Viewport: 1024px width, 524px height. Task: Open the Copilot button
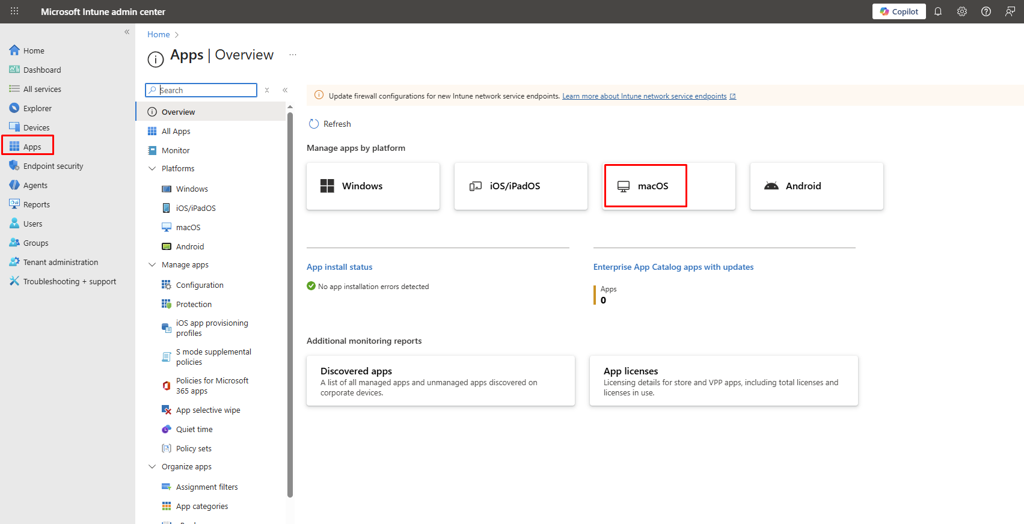(898, 12)
